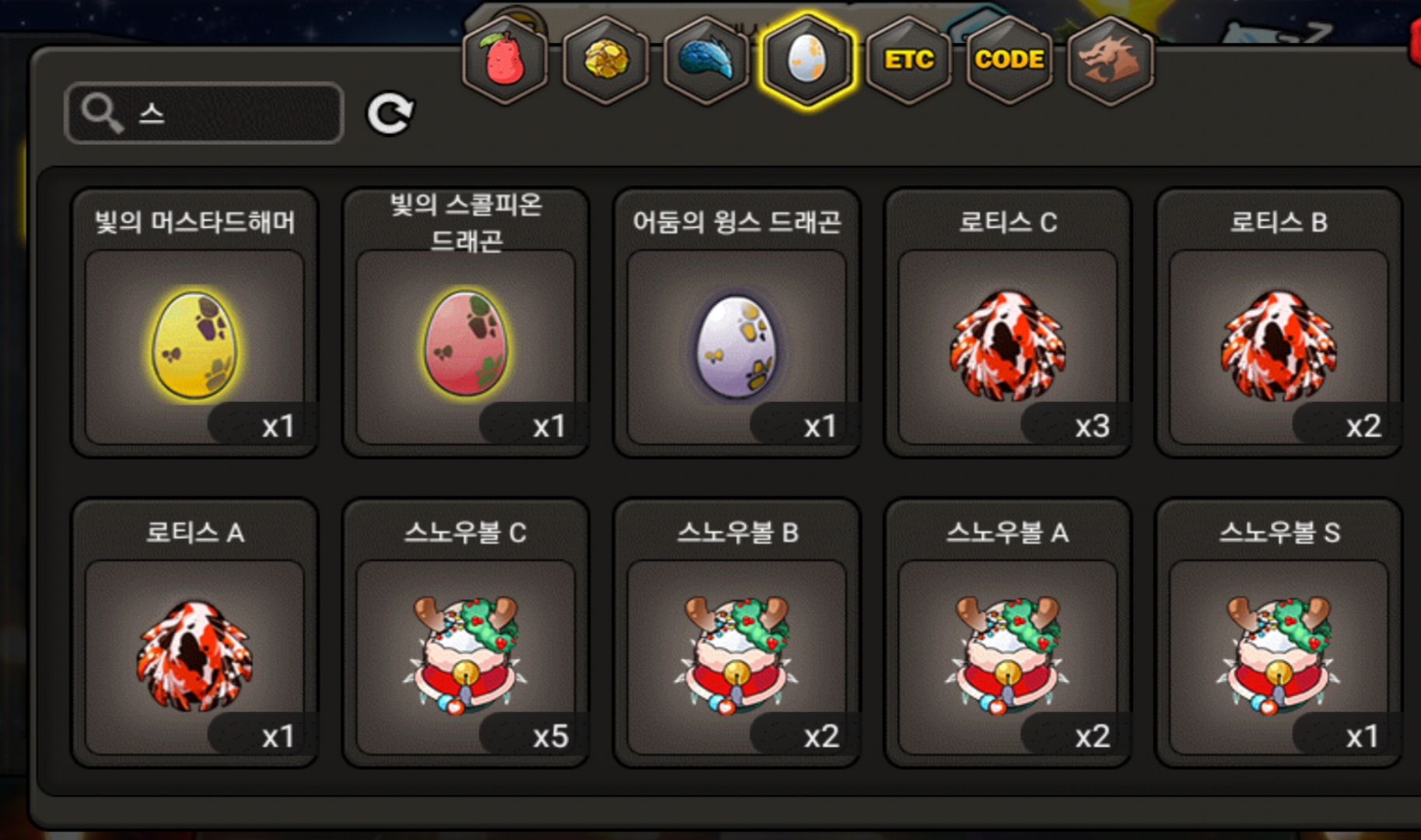Switch to the blue dragon wing tab
Screen dimensions: 1421x840
click(706, 60)
